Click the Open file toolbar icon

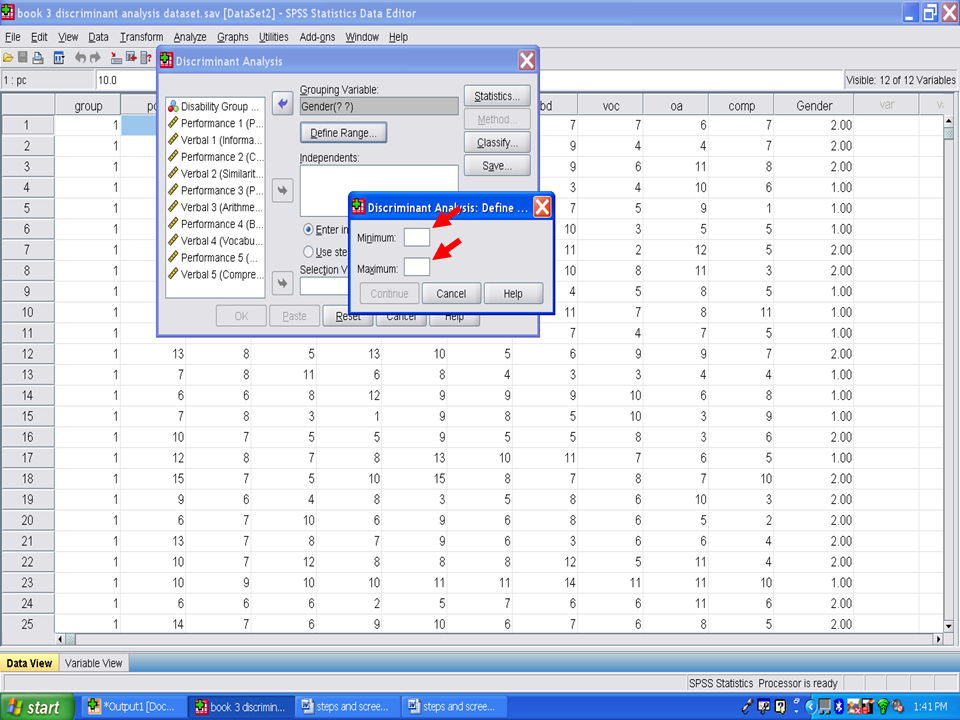[8, 58]
